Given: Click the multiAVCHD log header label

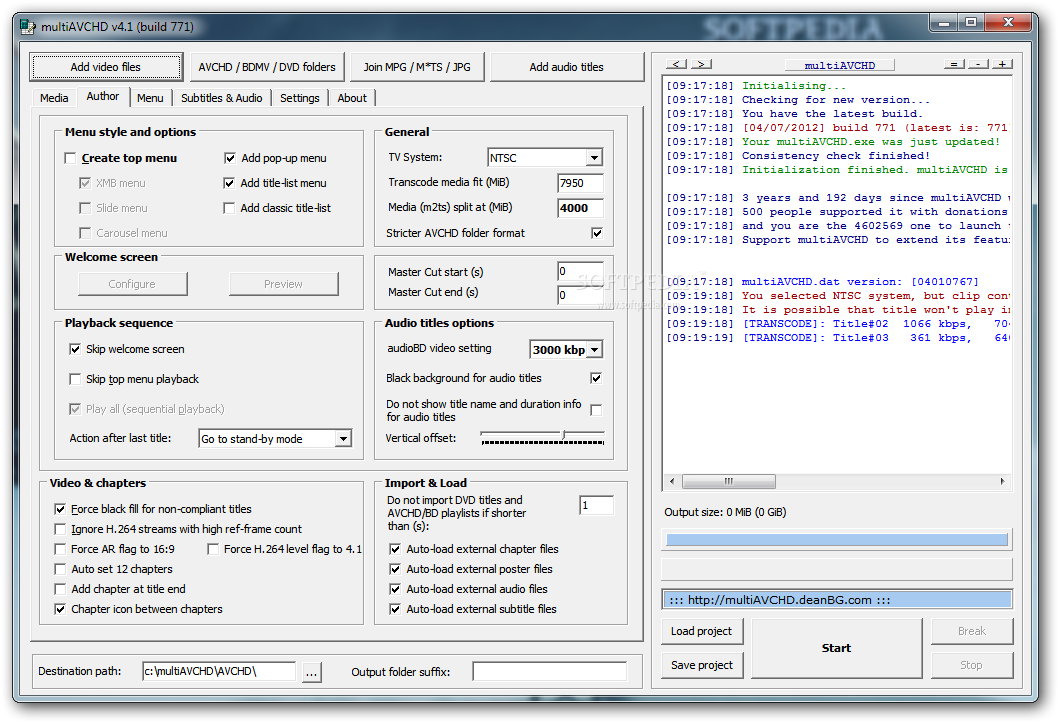Looking at the screenshot, I should coord(840,65).
